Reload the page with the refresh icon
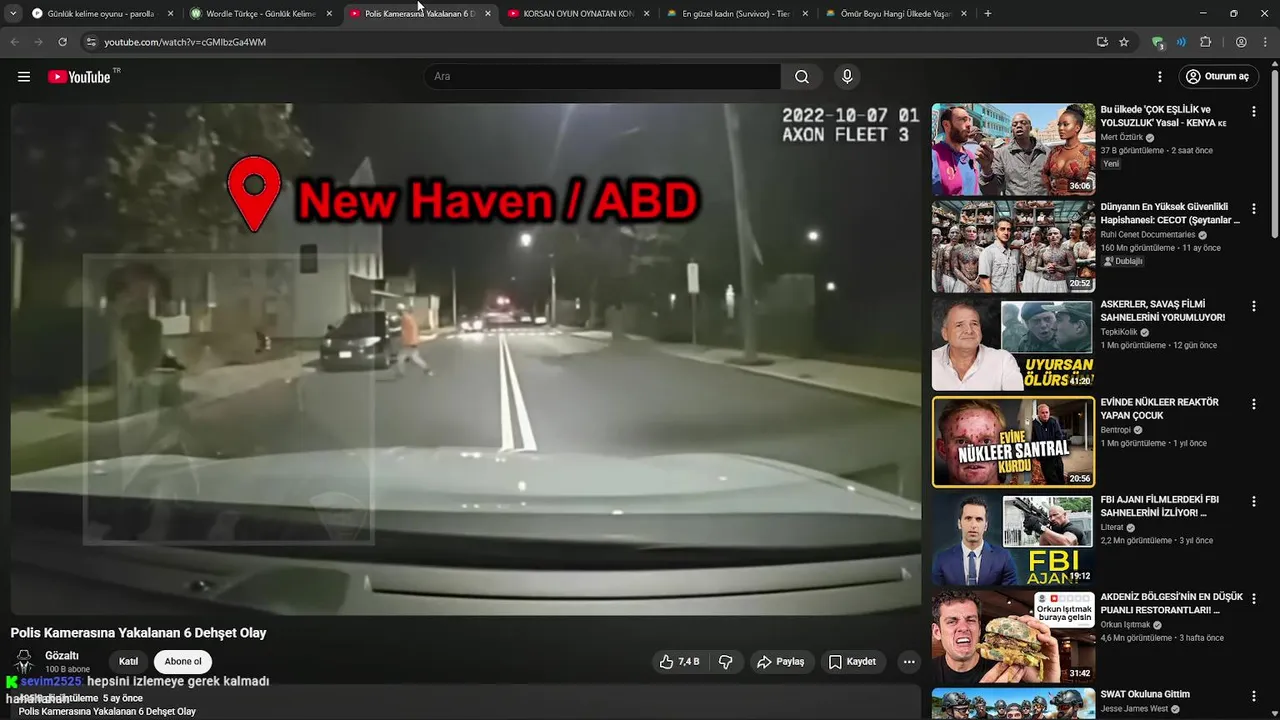The width and height of the screenshot is (1280, 720). click(62, 42)
